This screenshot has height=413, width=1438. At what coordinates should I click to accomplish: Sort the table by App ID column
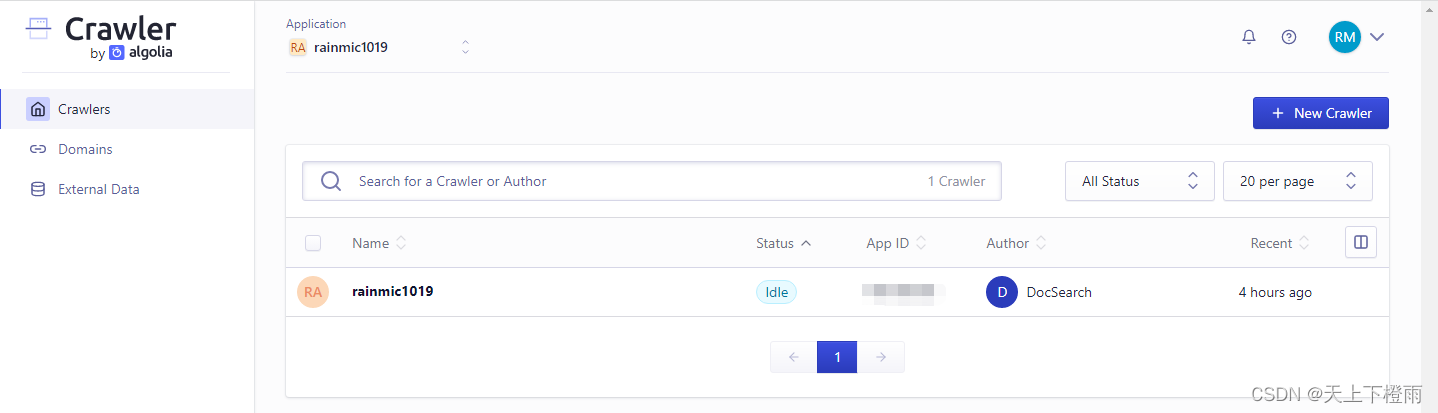tap(896, 243)
